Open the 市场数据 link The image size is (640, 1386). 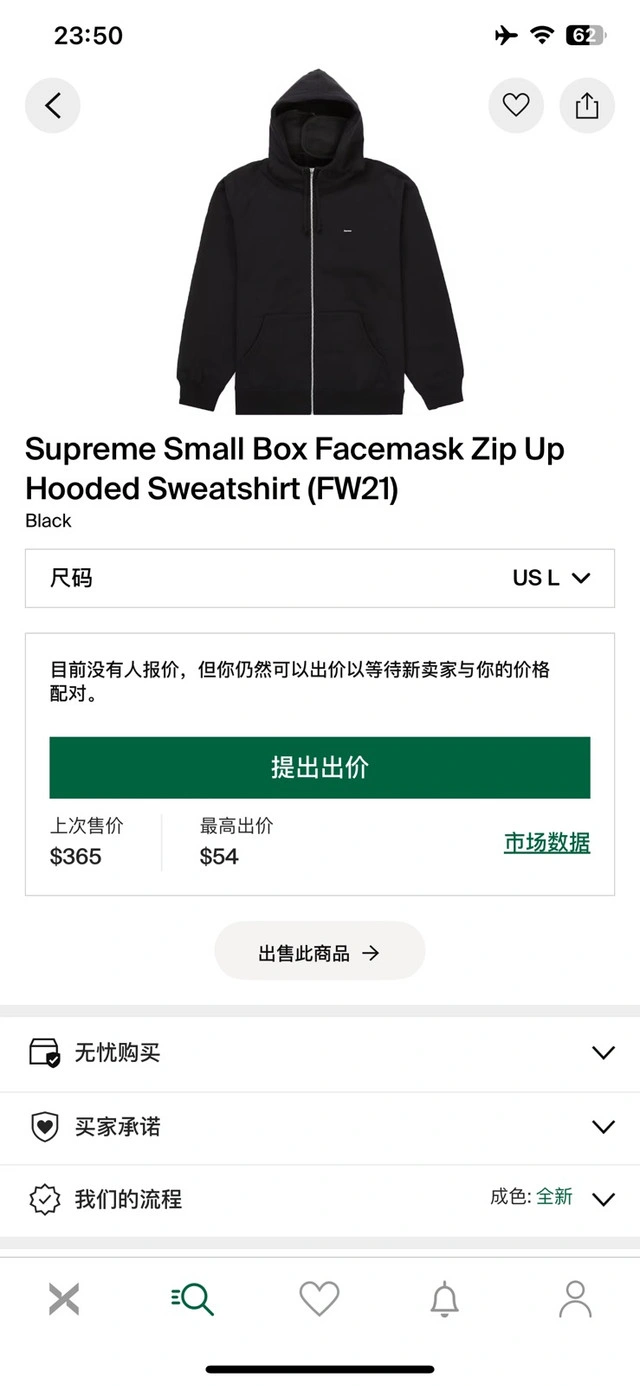click(547, 843)
